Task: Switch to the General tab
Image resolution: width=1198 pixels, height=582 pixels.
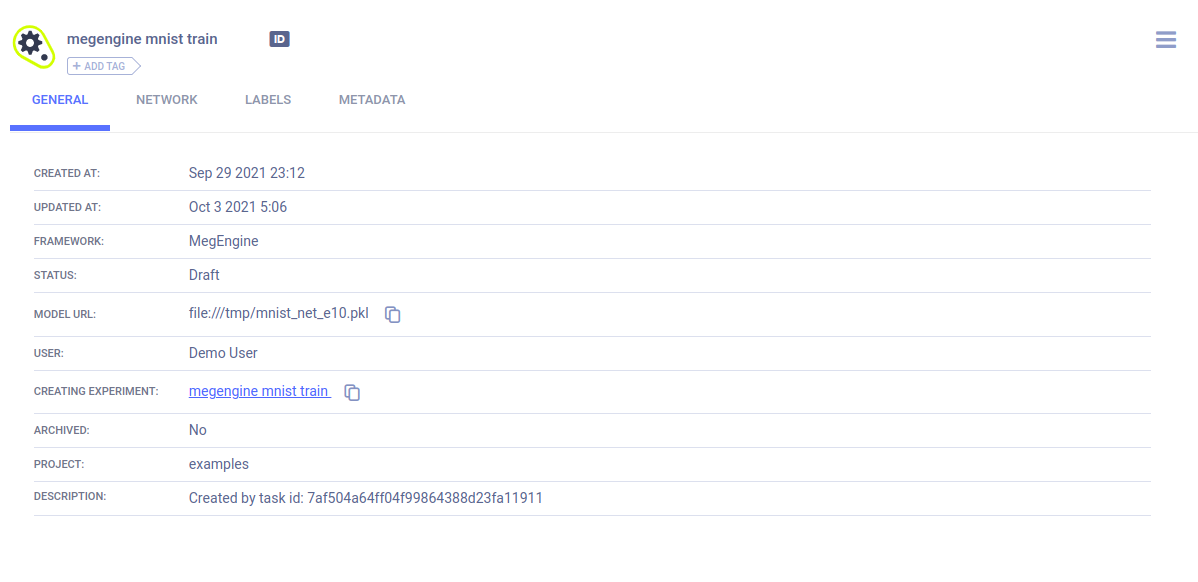Action: pos(60,100)
